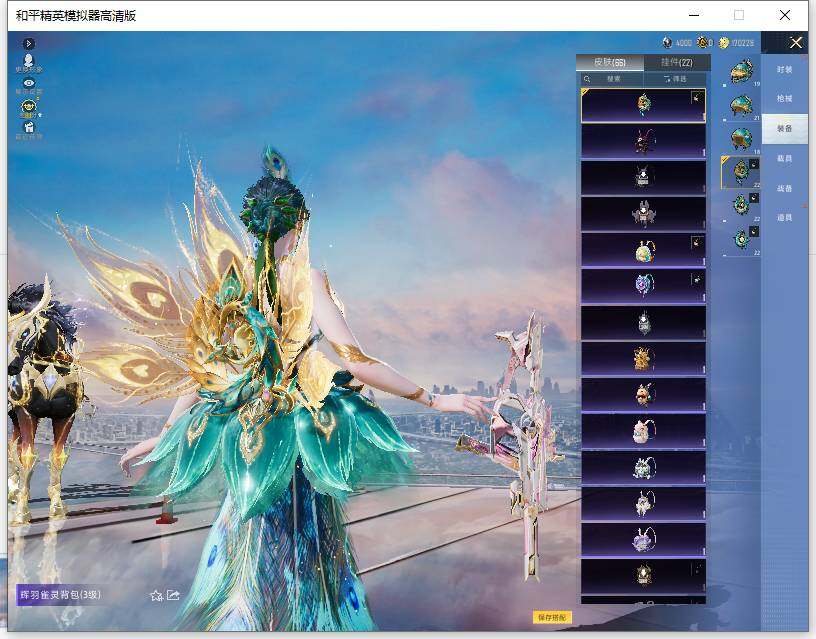
Task: Select the purple ring-shaped backpack skin
Action: (x=643, y=286)
